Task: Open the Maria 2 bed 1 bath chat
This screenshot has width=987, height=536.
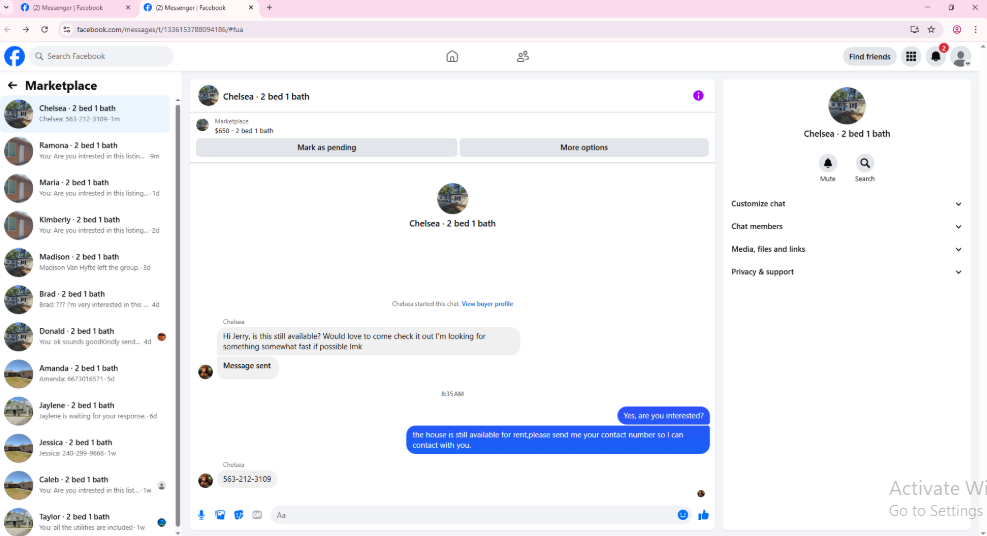Action: pos(86,187)
